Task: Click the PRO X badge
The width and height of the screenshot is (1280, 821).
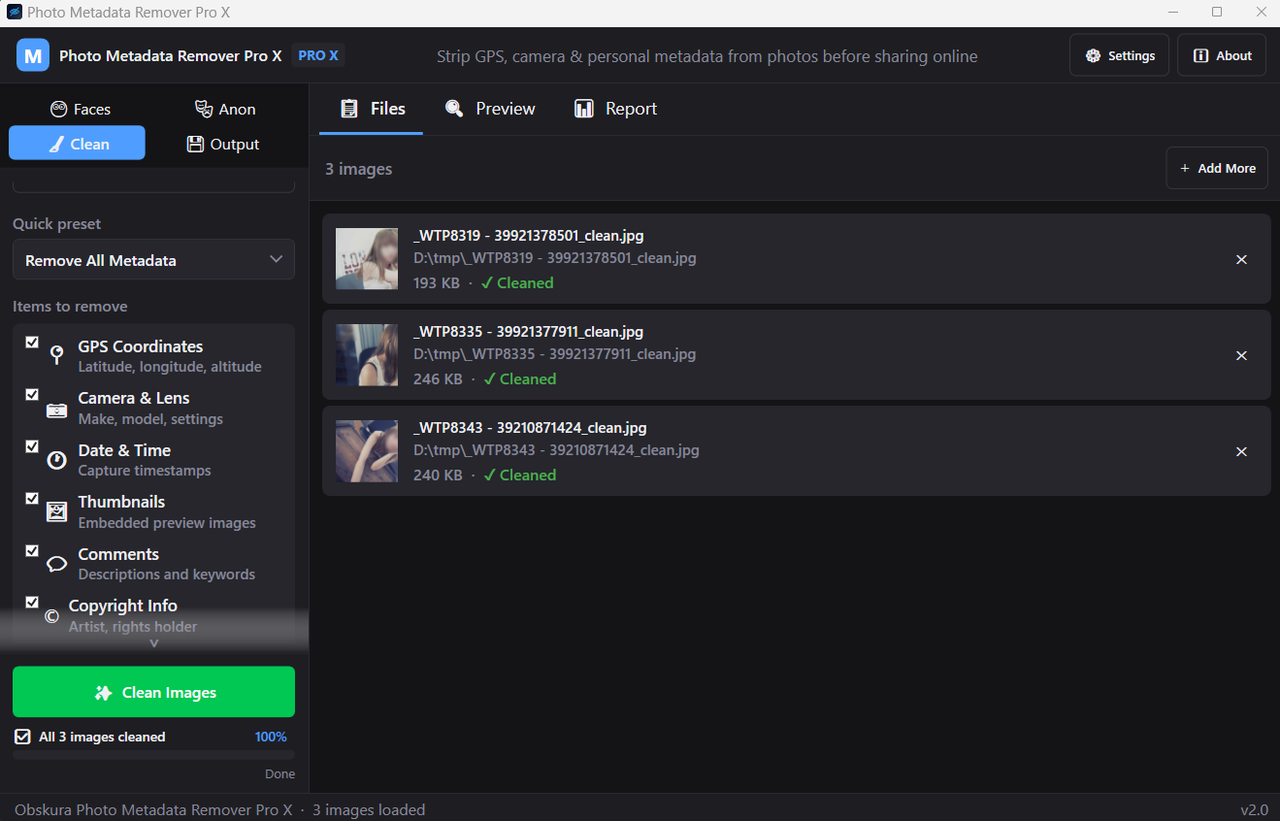Action: click(318, 56)
